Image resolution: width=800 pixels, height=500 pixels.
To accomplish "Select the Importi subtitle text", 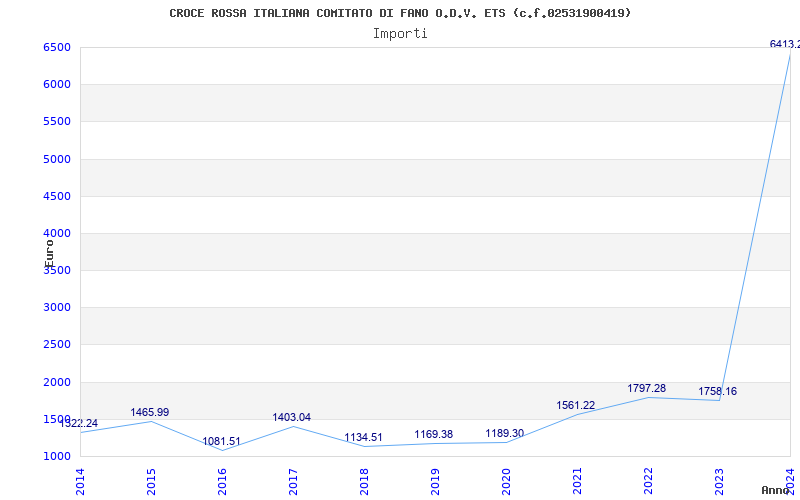I will tap(400, 34).
